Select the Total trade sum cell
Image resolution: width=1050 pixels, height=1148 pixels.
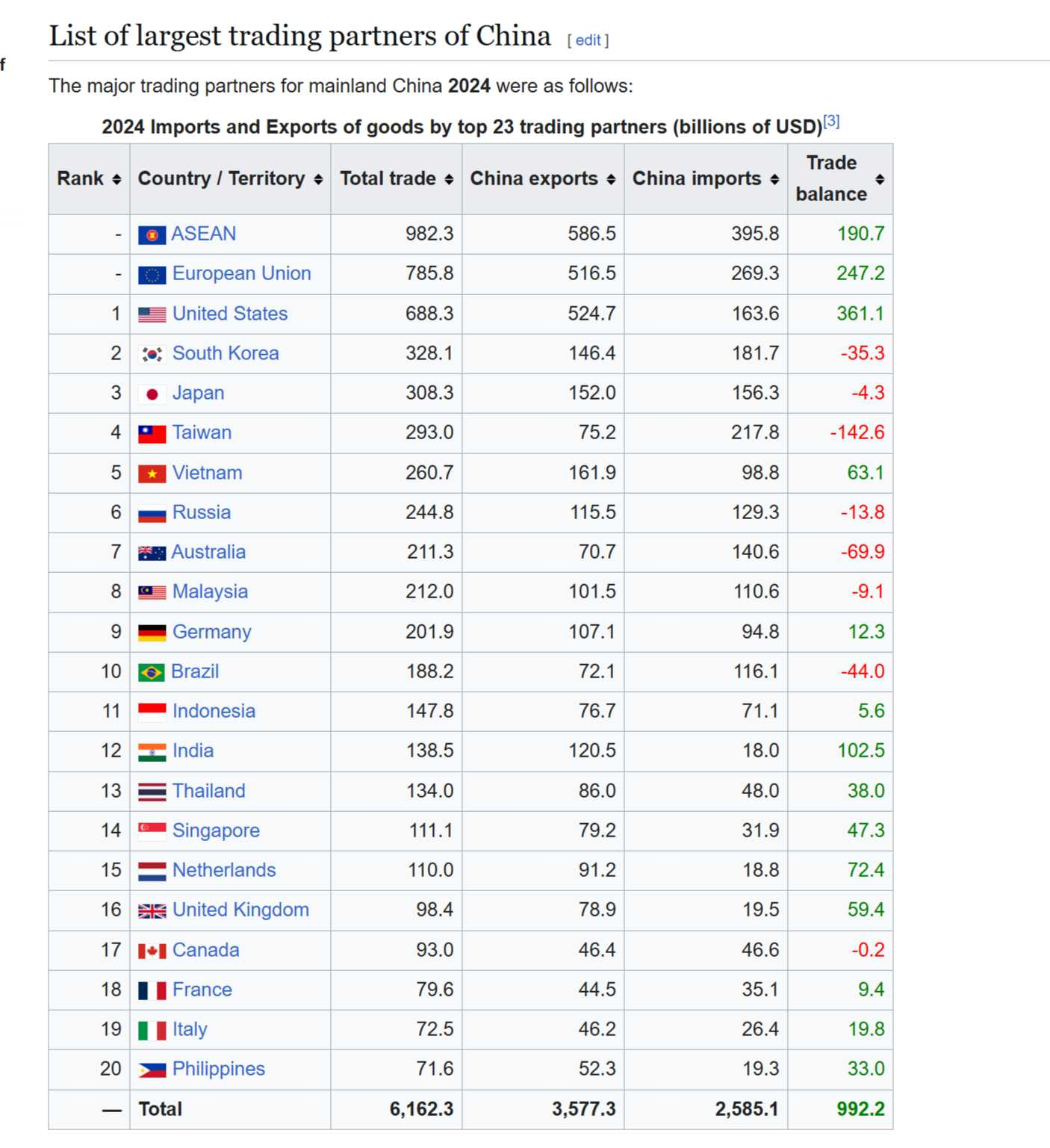point(421,1109)
